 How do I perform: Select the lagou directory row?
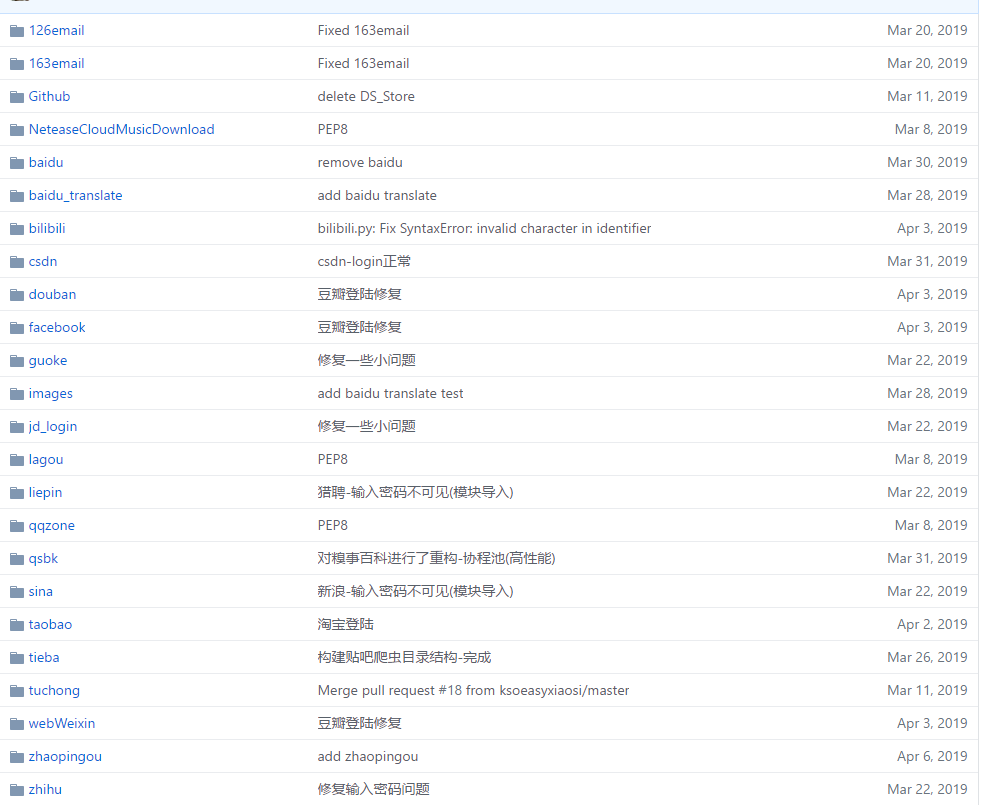45,459
